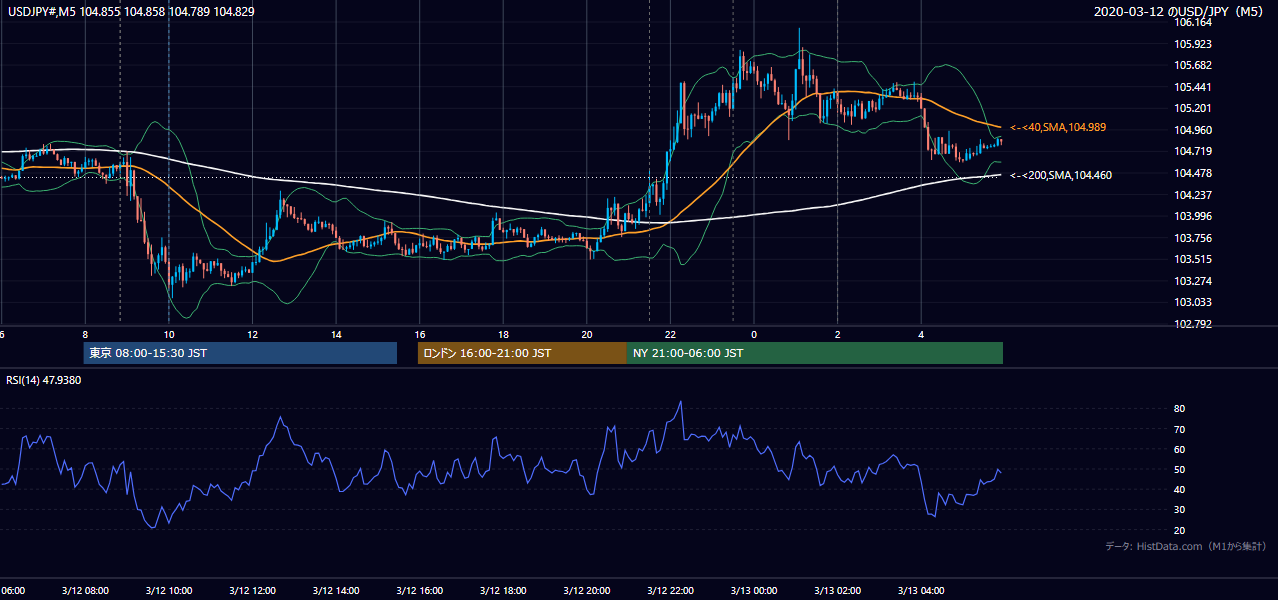Click the '2020-03-12 のUSD/JPY (M5)' chart title
1278x600 pixels.
[1180, 12]
